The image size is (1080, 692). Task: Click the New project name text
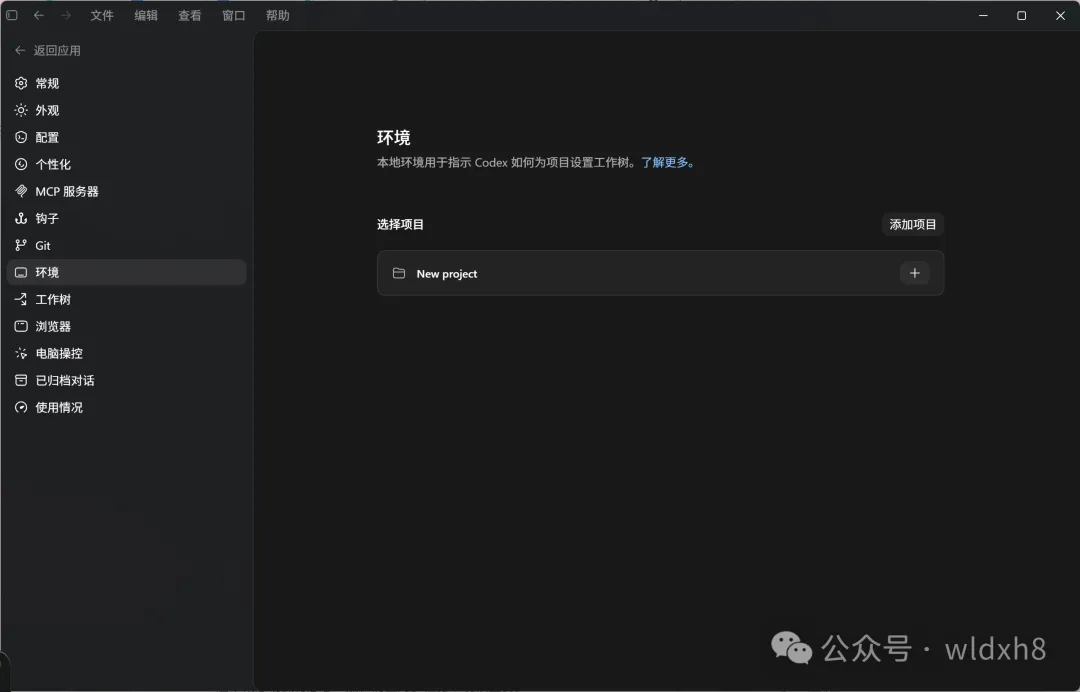pos(447,274)
